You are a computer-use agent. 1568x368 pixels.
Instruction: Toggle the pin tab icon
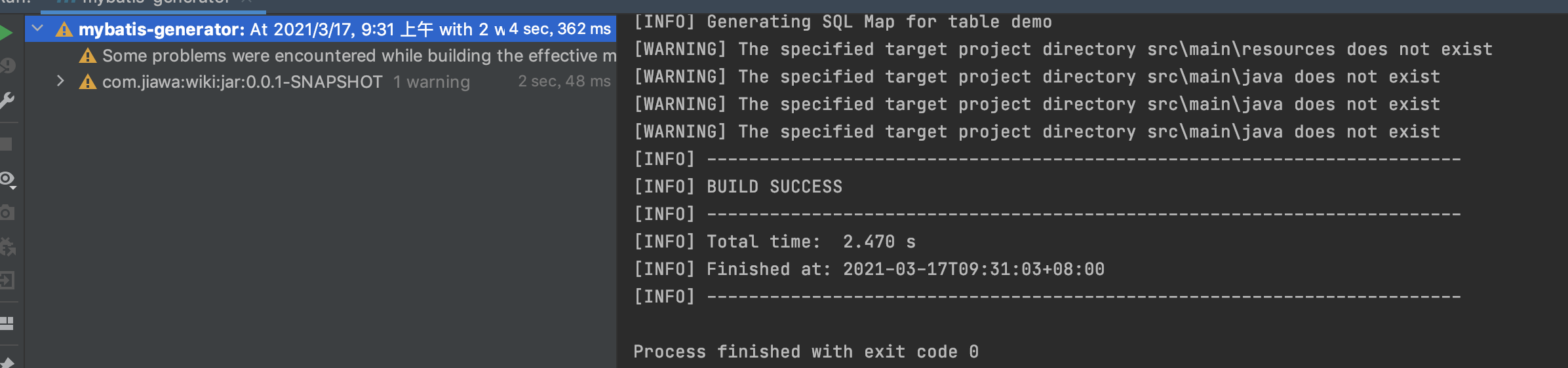click(x=7, y=362)
